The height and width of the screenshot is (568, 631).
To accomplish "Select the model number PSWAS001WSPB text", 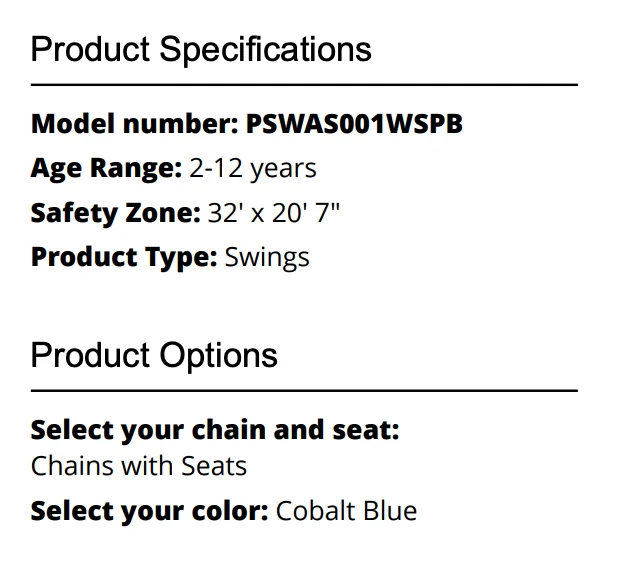I will [354, 124].
